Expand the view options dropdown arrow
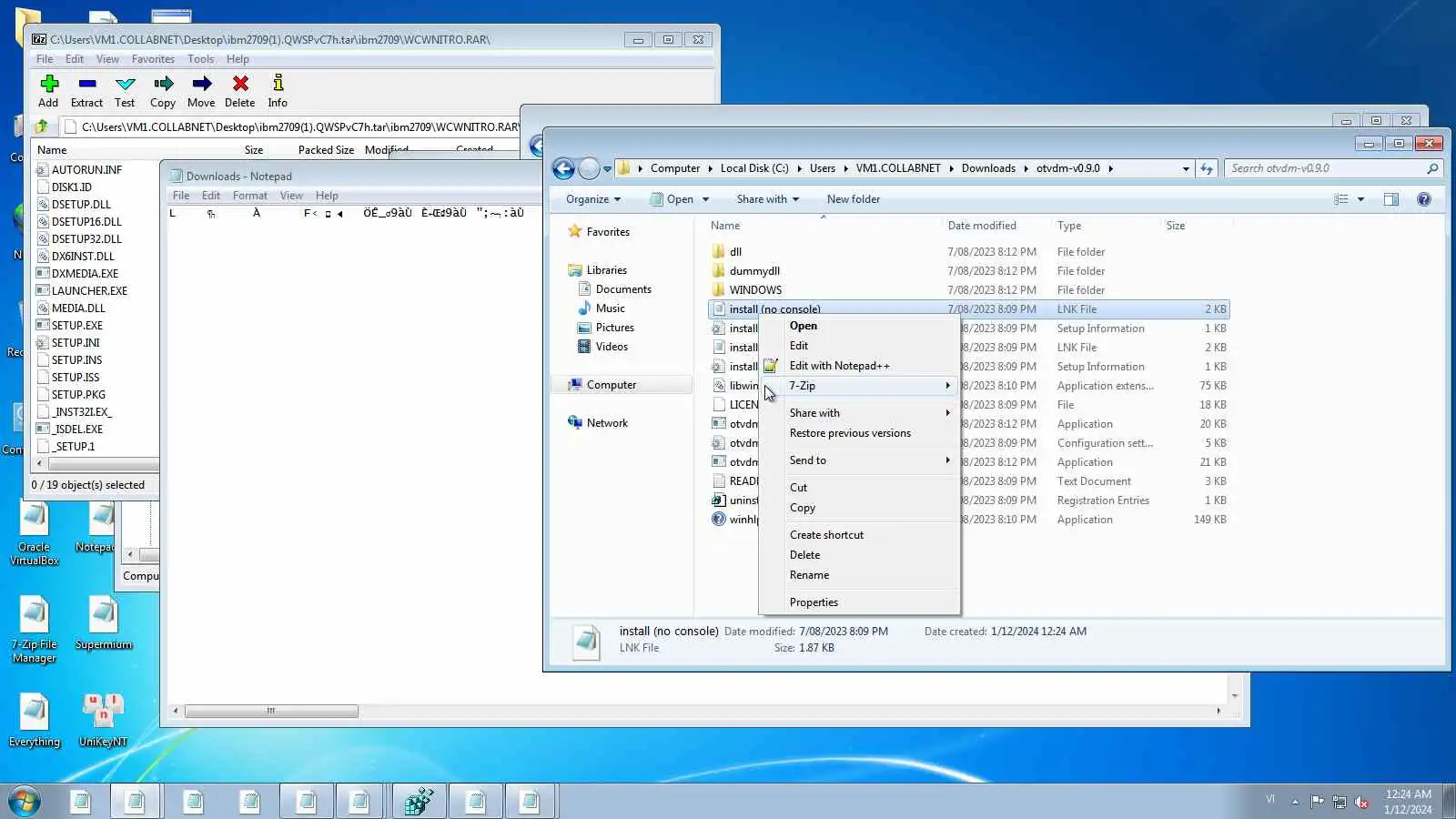The image size is (1456, 819). coord(1360,199)
